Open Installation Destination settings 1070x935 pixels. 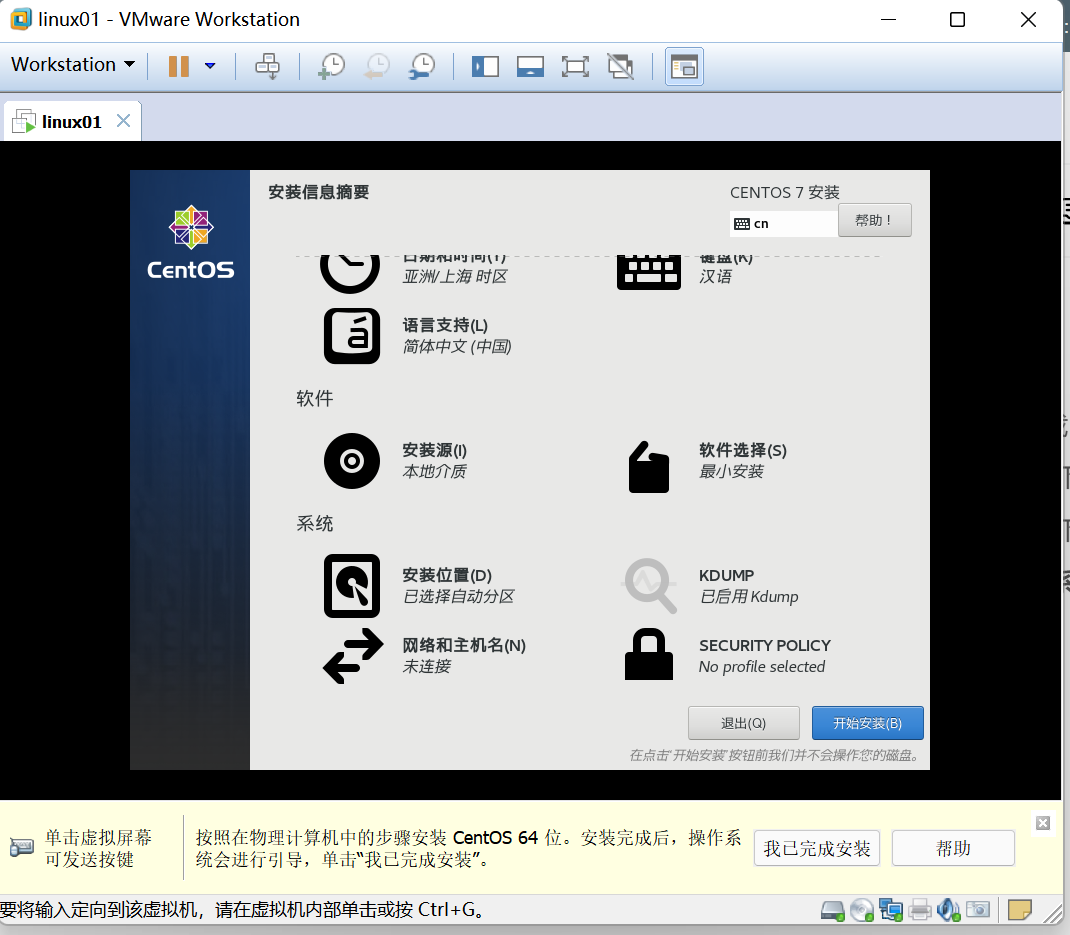419,586
